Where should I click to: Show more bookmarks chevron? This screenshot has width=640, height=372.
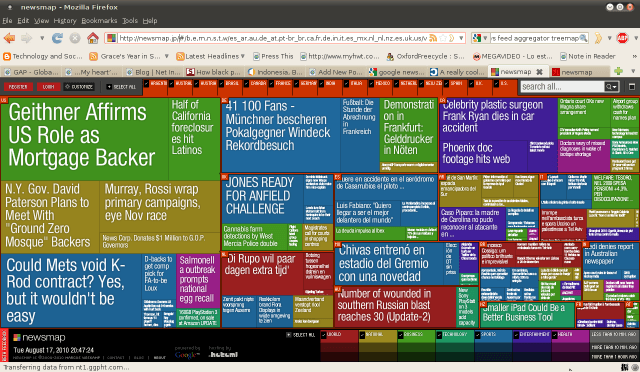(634, 56)
